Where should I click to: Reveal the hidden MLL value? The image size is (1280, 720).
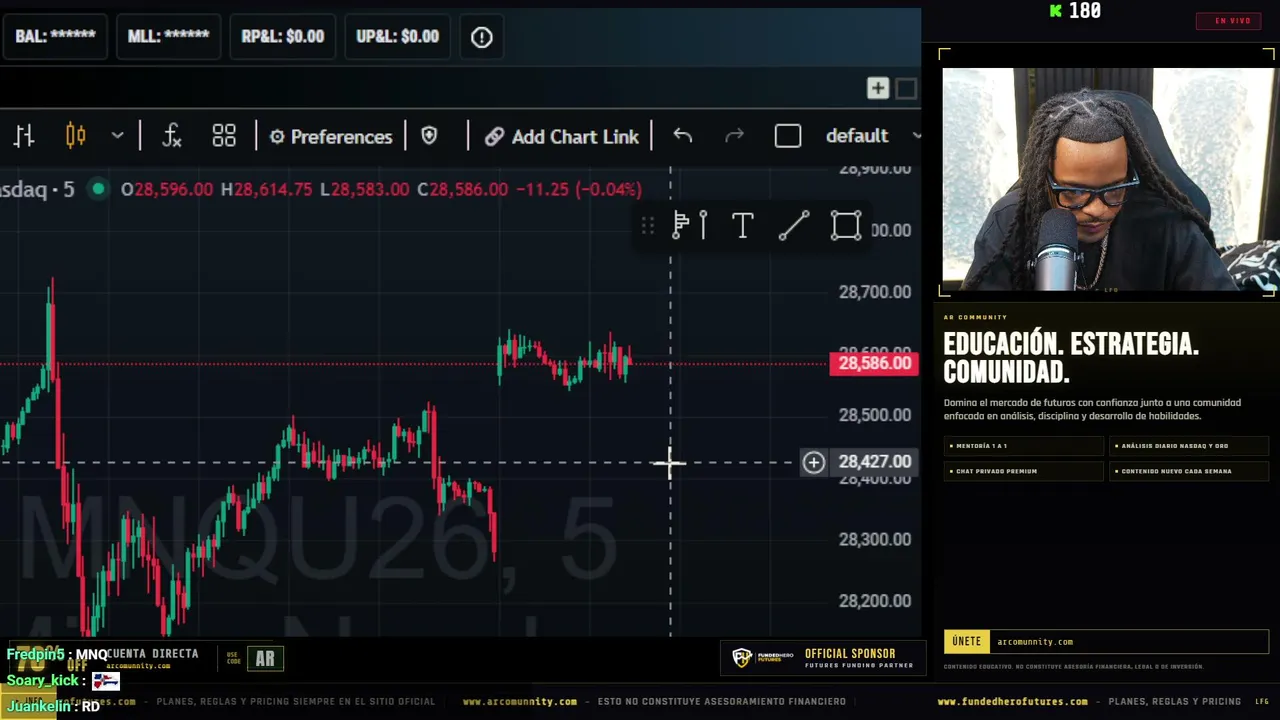coord(168,37)
